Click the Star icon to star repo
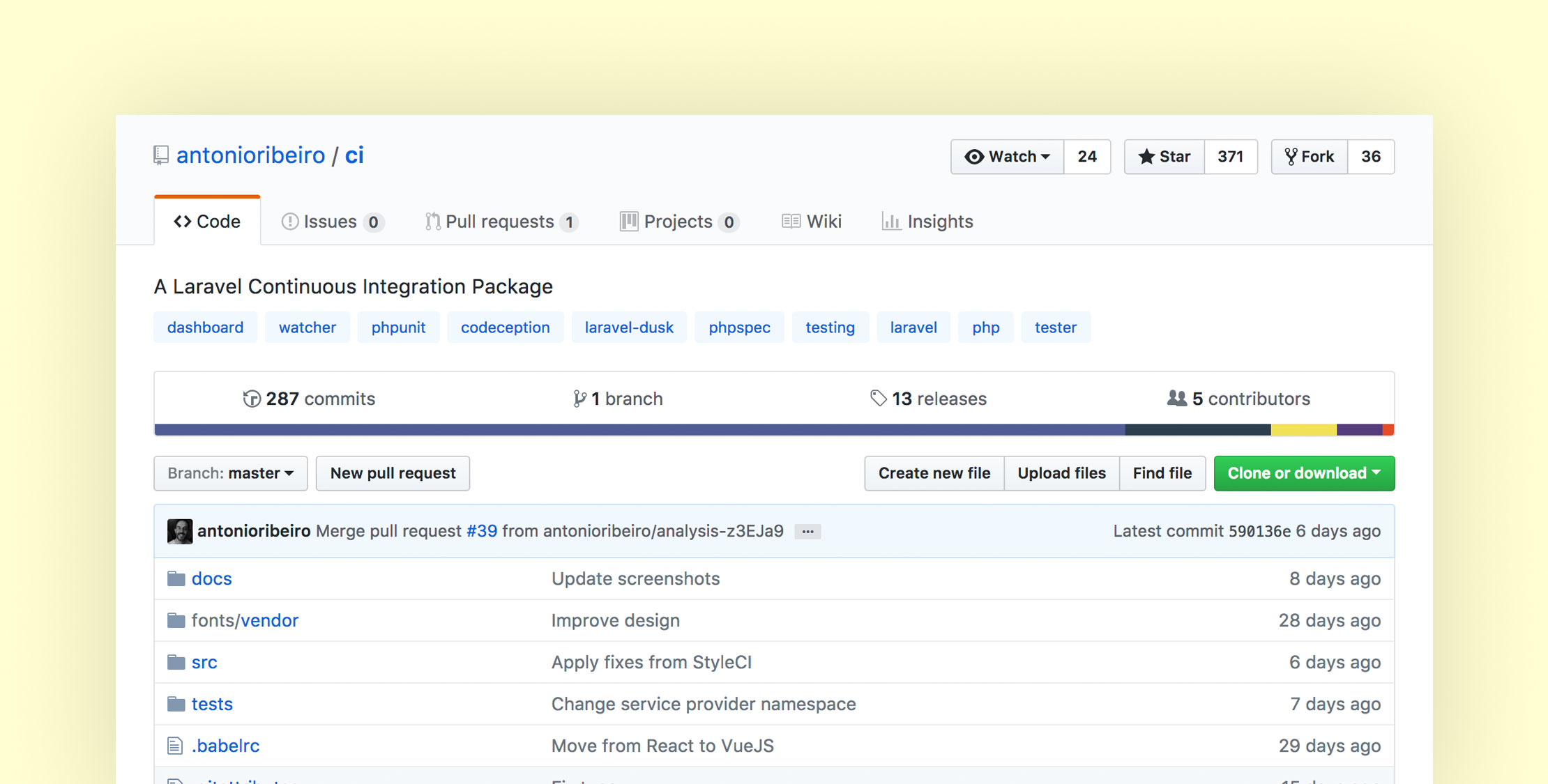This screenshot has width=1548, height=784. tap(1164, 156)
